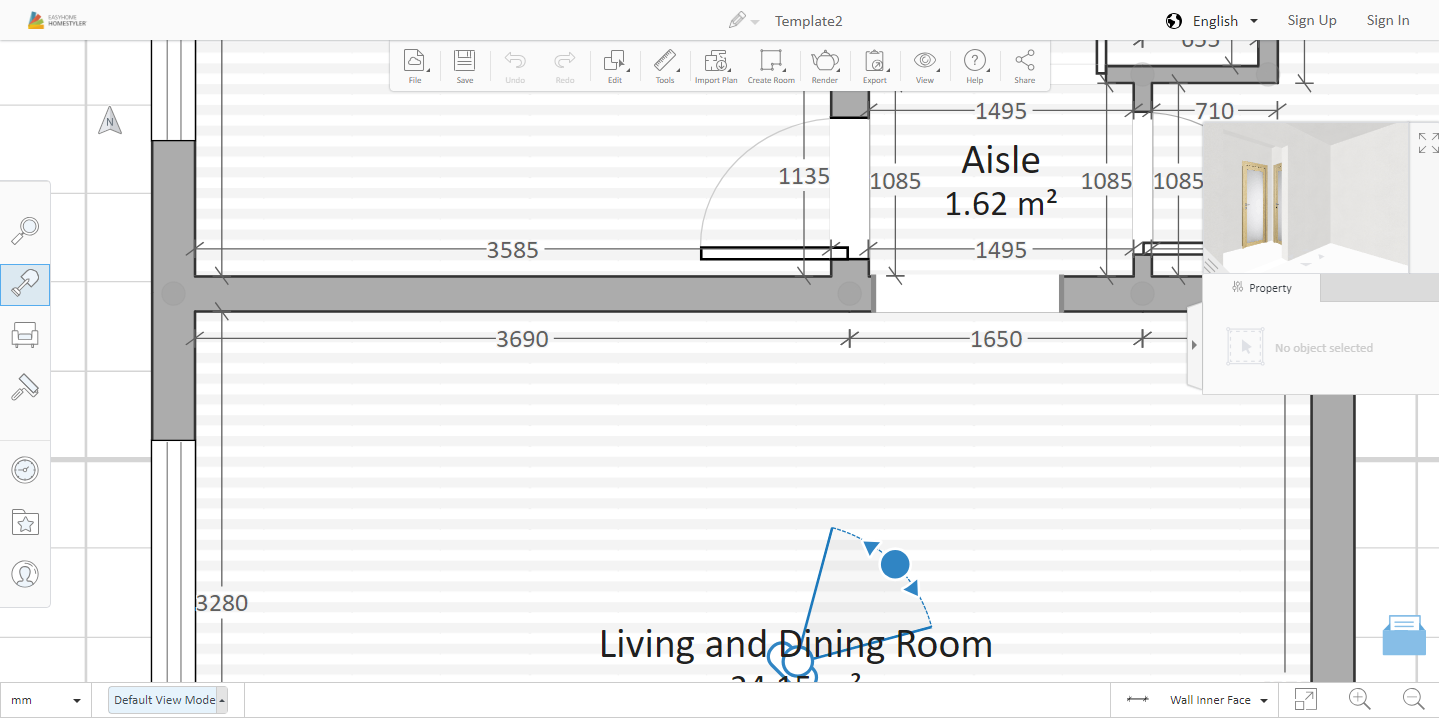
Task: Open the blue message inbox icon
Action: [1404, 636]
